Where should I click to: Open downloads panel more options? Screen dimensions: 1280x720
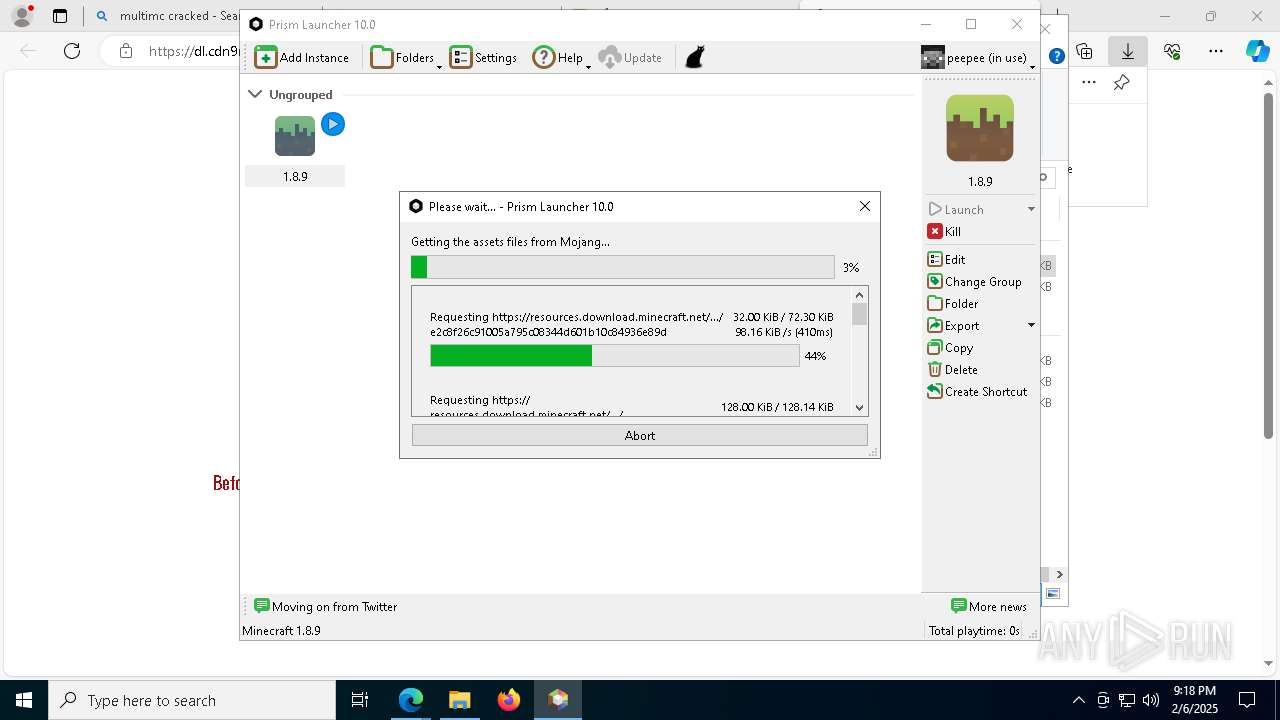(1089, 83)
